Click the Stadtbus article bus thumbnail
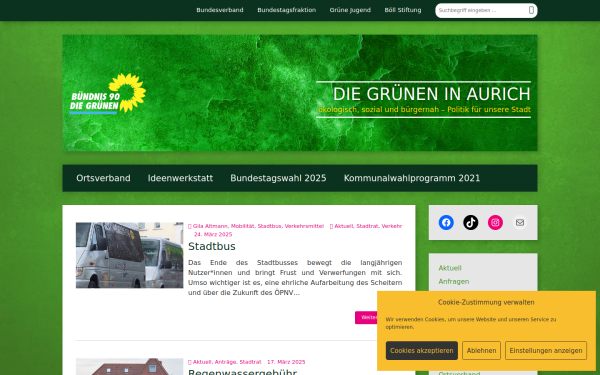 click(129, 255)
